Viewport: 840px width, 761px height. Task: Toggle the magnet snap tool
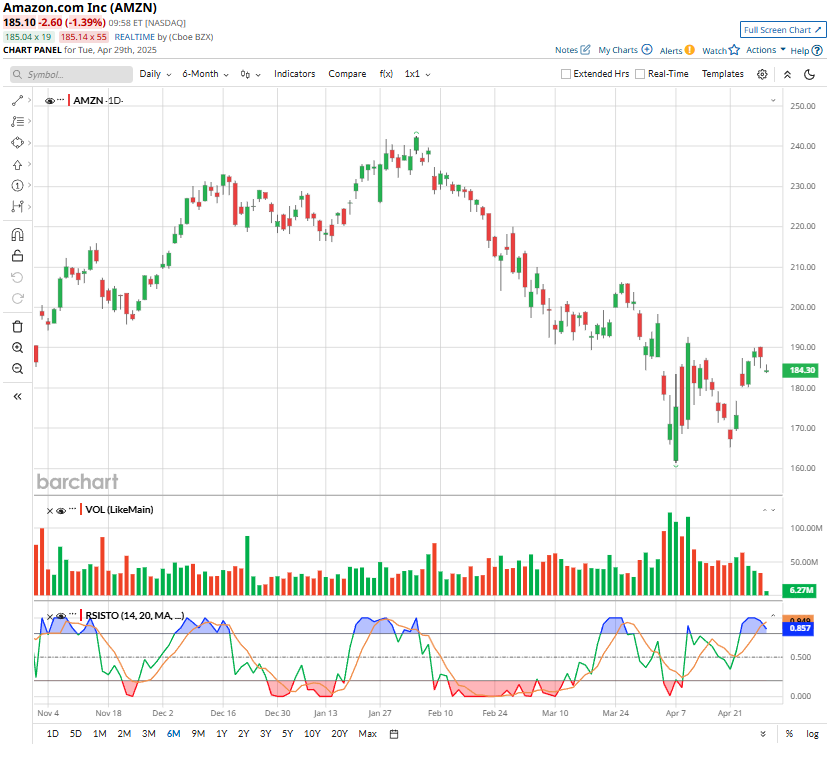click(17, 235)
